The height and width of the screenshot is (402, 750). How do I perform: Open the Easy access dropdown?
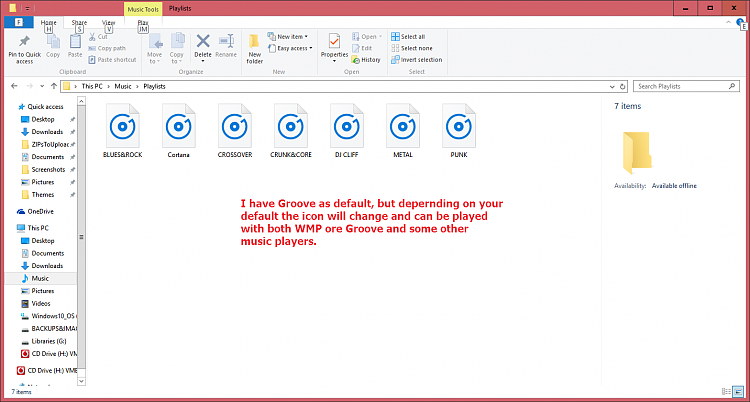pos(290,48)
